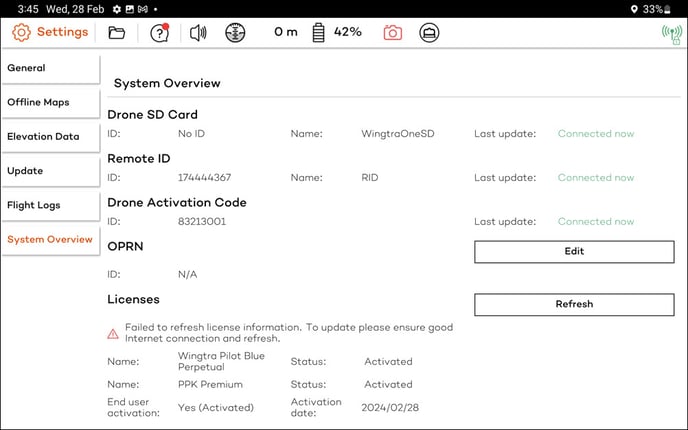Go to the Update tab
Viewport: 688px width, 430px height.
click(x=51, y=171)
